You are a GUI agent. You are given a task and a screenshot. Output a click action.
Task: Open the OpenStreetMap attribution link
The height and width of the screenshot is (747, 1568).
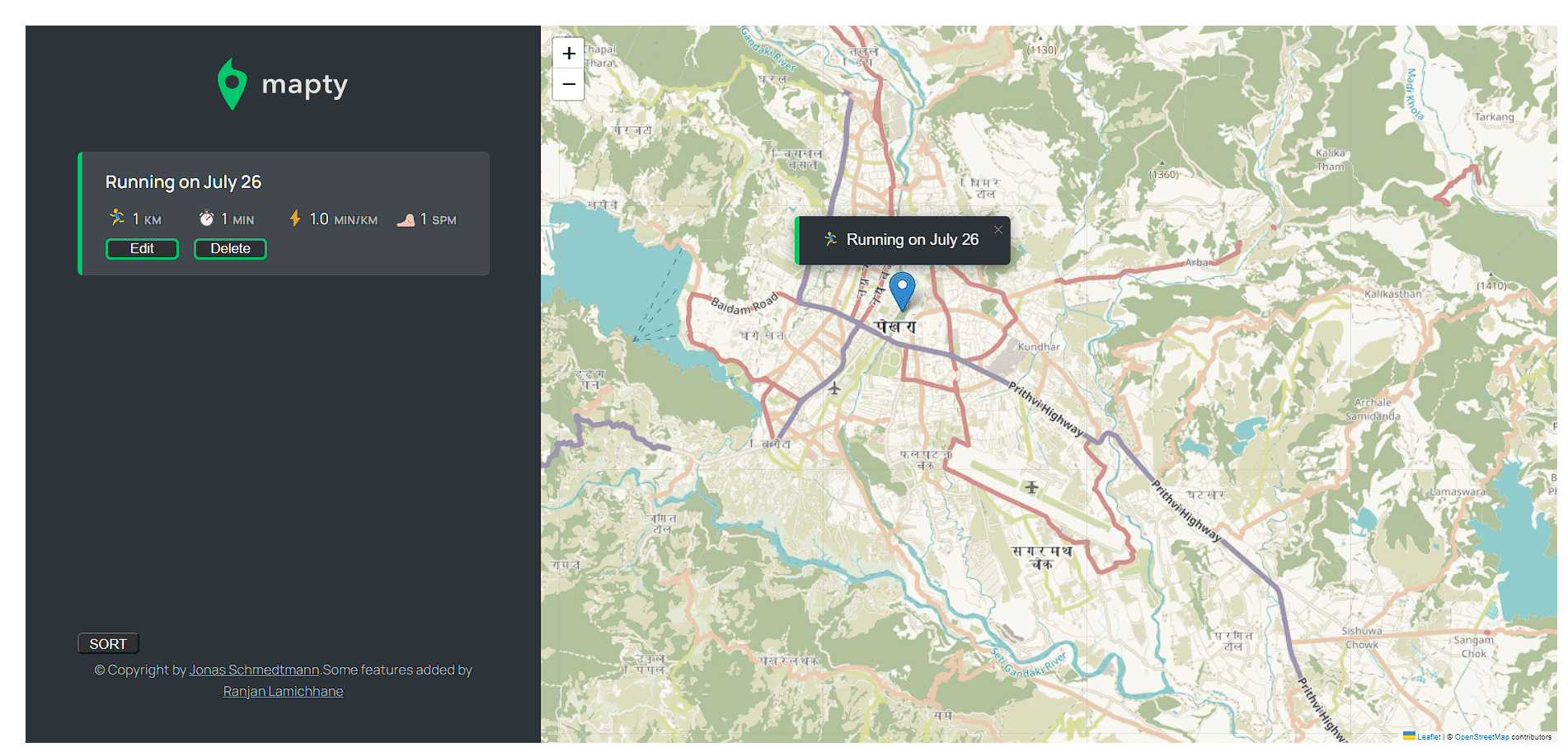point(1481,736)
